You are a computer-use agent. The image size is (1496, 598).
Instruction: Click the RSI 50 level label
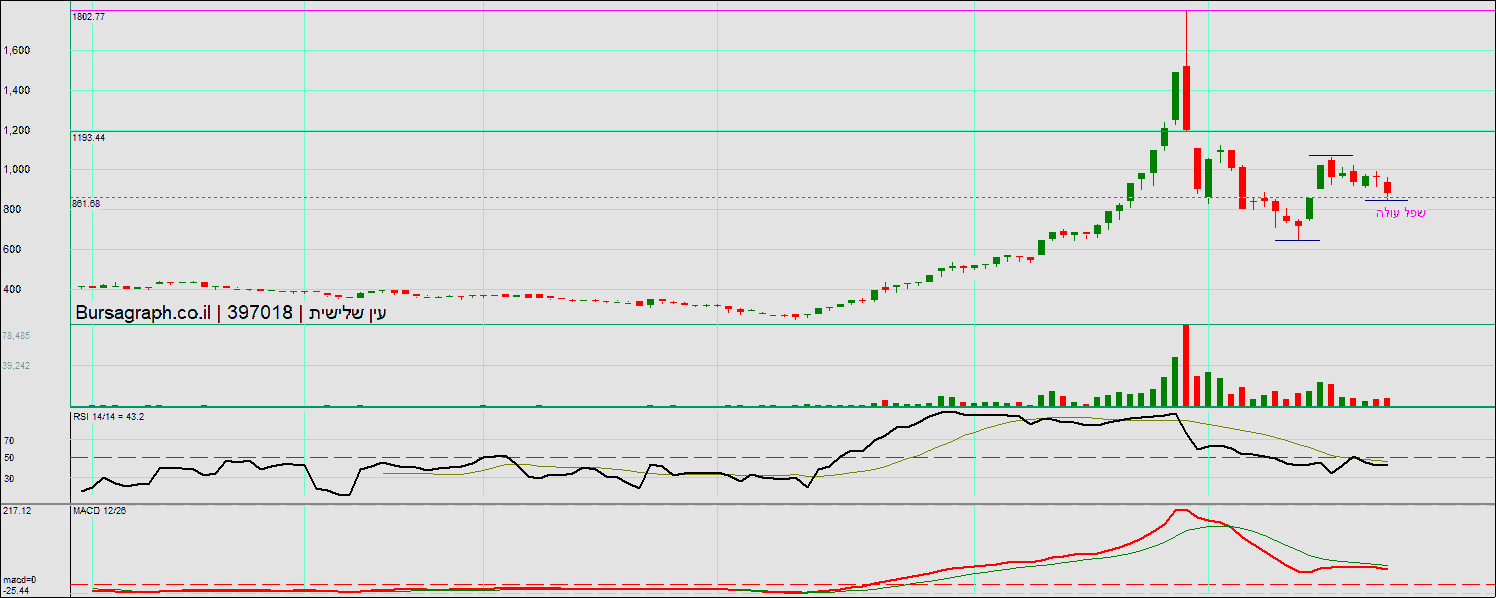pos(8,458)
